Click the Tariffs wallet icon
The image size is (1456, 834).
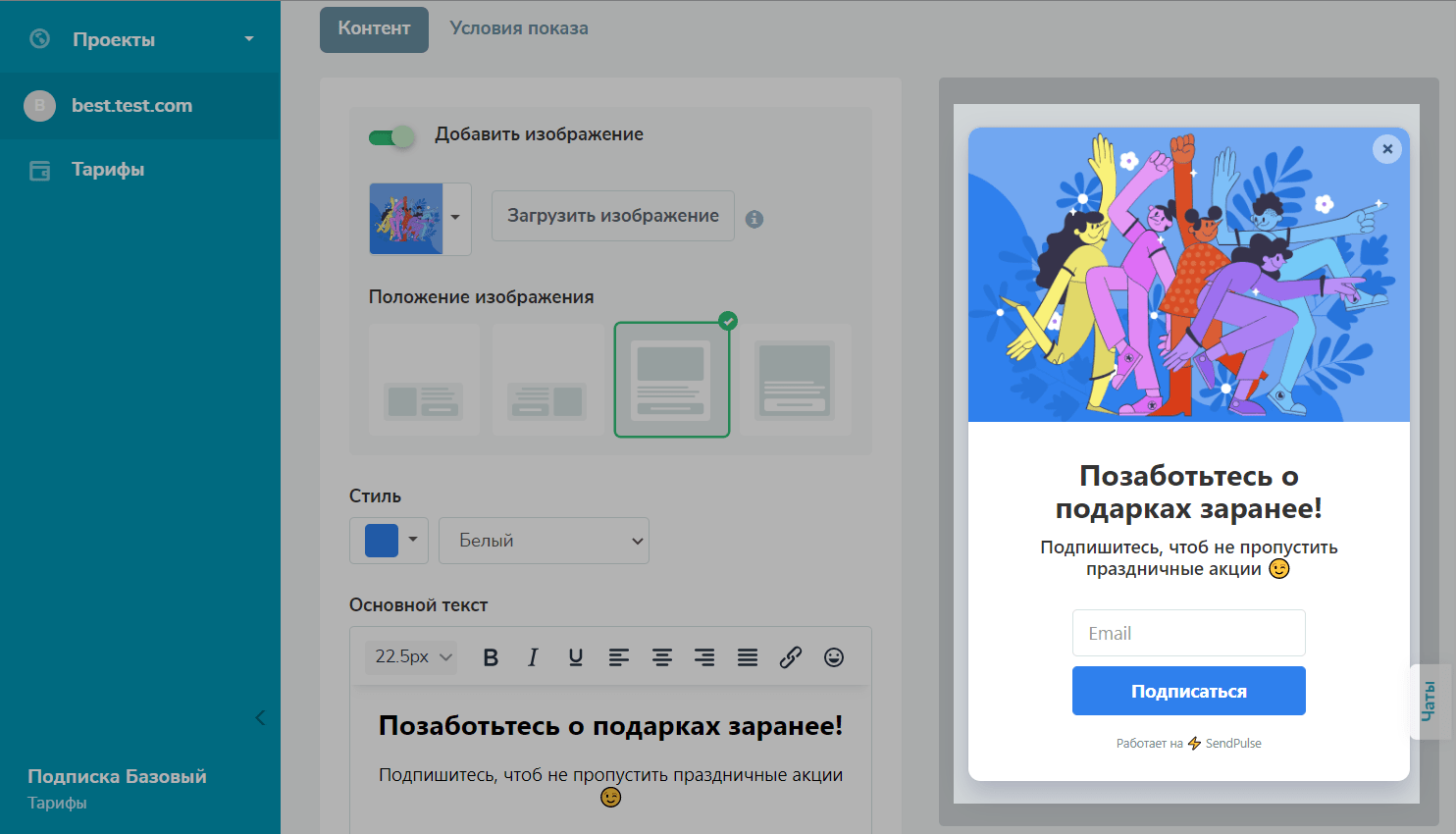(39, 170)
